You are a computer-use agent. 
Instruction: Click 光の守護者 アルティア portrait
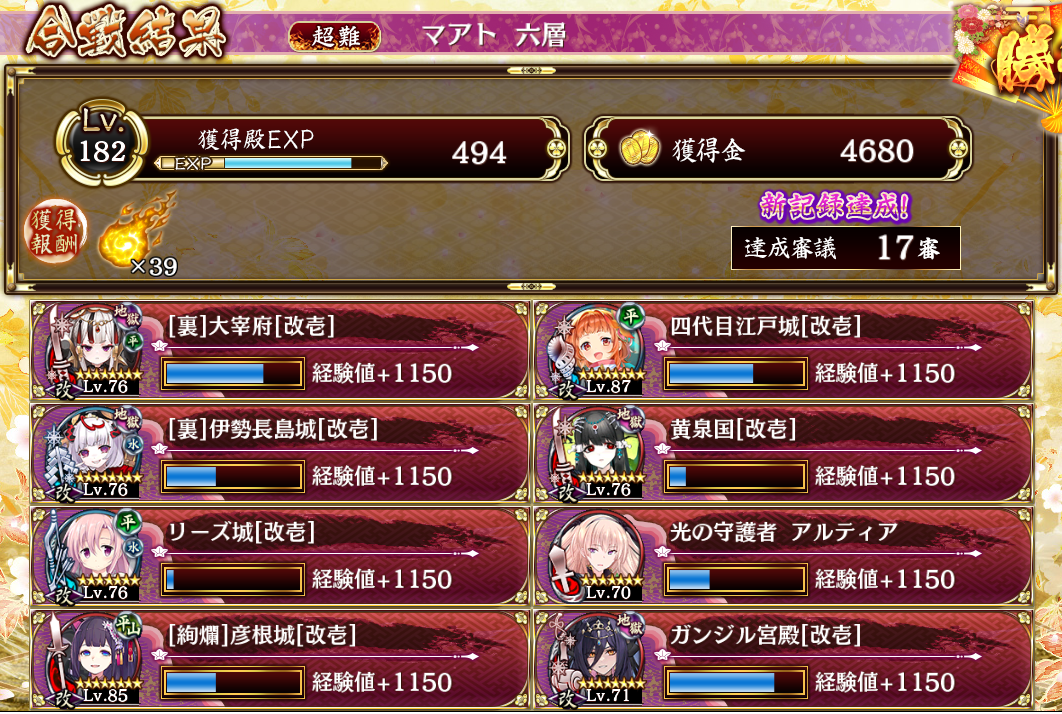(597, 555)
